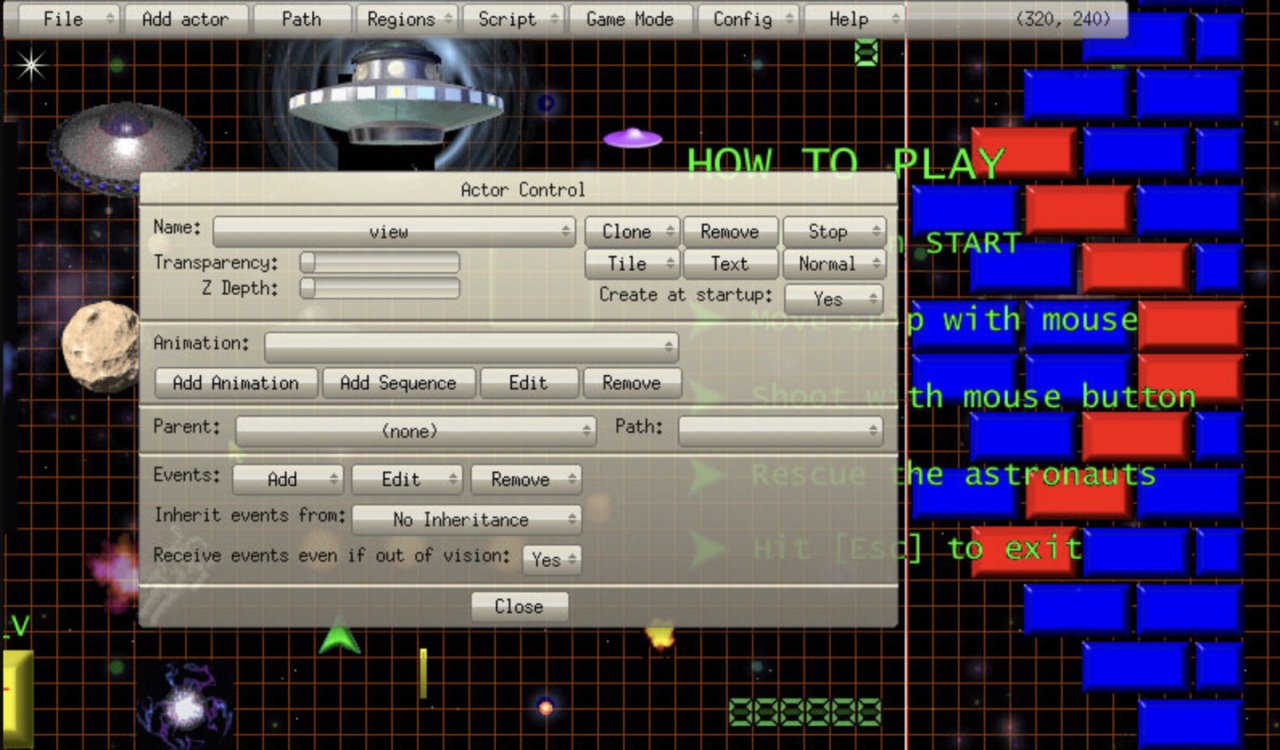Click the Game Mode button
The height and width of the screenshot is (750, 1280).
click(x=630, y=19)
